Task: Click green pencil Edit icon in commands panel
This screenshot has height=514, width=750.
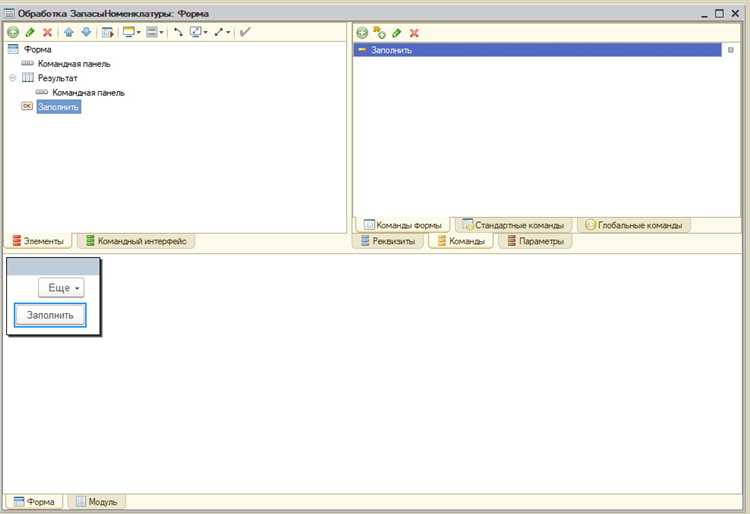Action: tap(397, 33)
